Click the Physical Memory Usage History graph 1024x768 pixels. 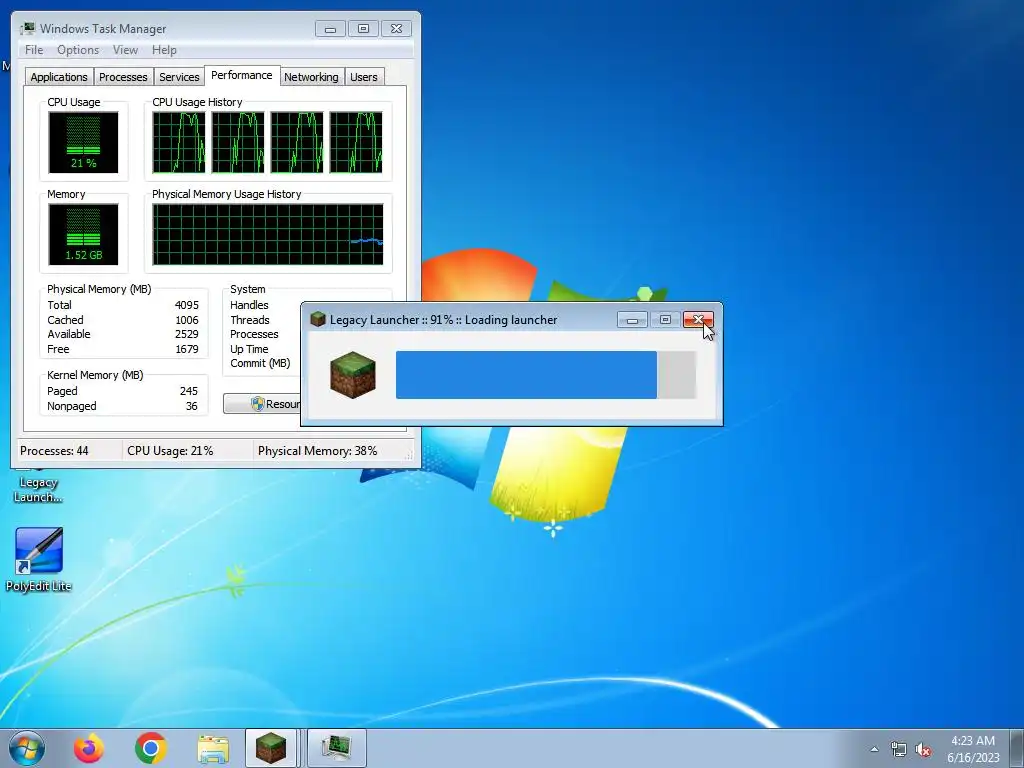268,234
